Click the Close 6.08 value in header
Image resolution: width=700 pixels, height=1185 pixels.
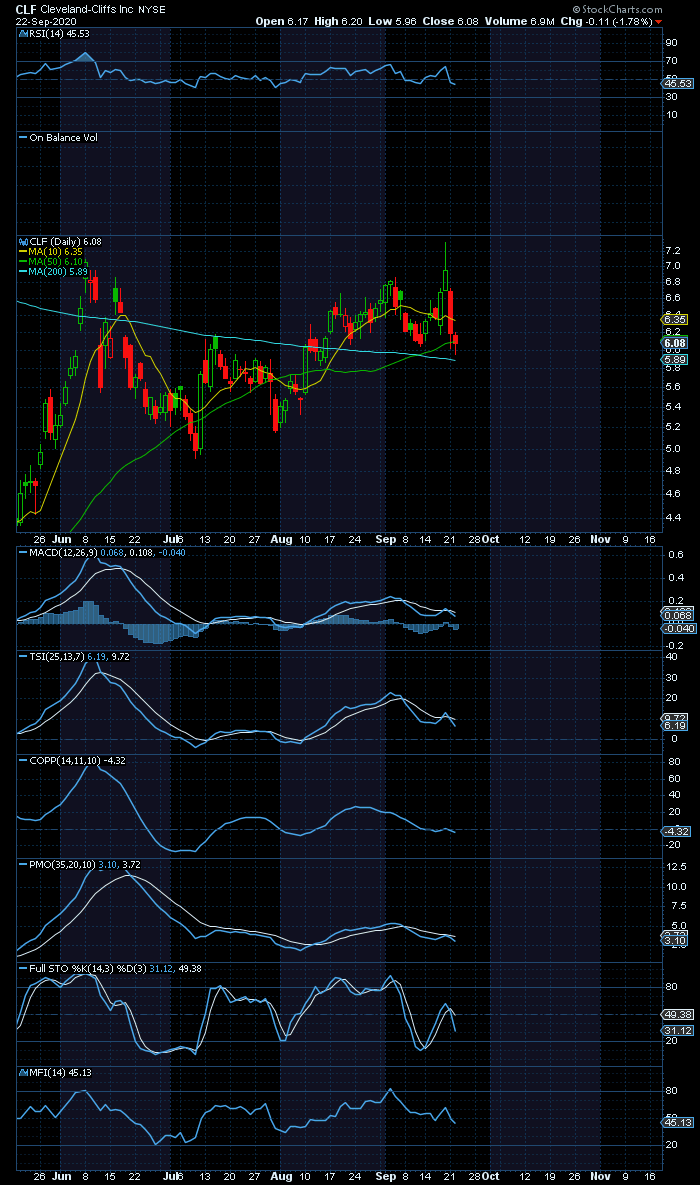[452, 21]
